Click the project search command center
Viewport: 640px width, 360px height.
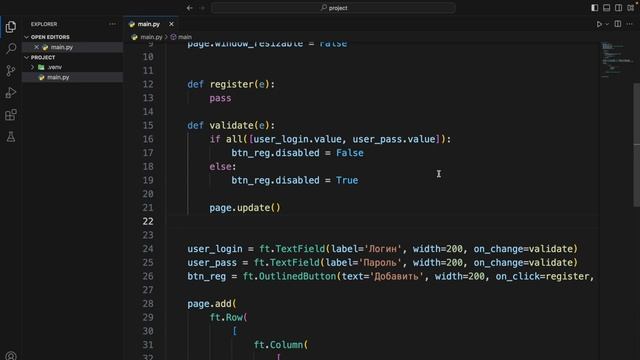(333, 8)
